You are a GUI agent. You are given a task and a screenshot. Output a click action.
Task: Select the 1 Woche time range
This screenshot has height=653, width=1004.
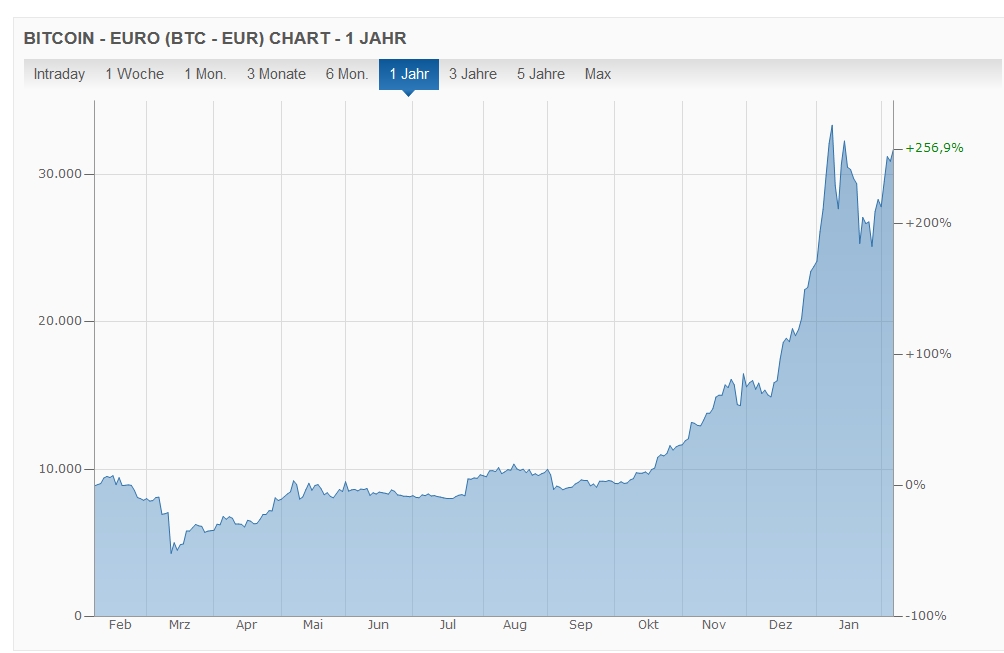pyautogui.click(x=134, y=74)
